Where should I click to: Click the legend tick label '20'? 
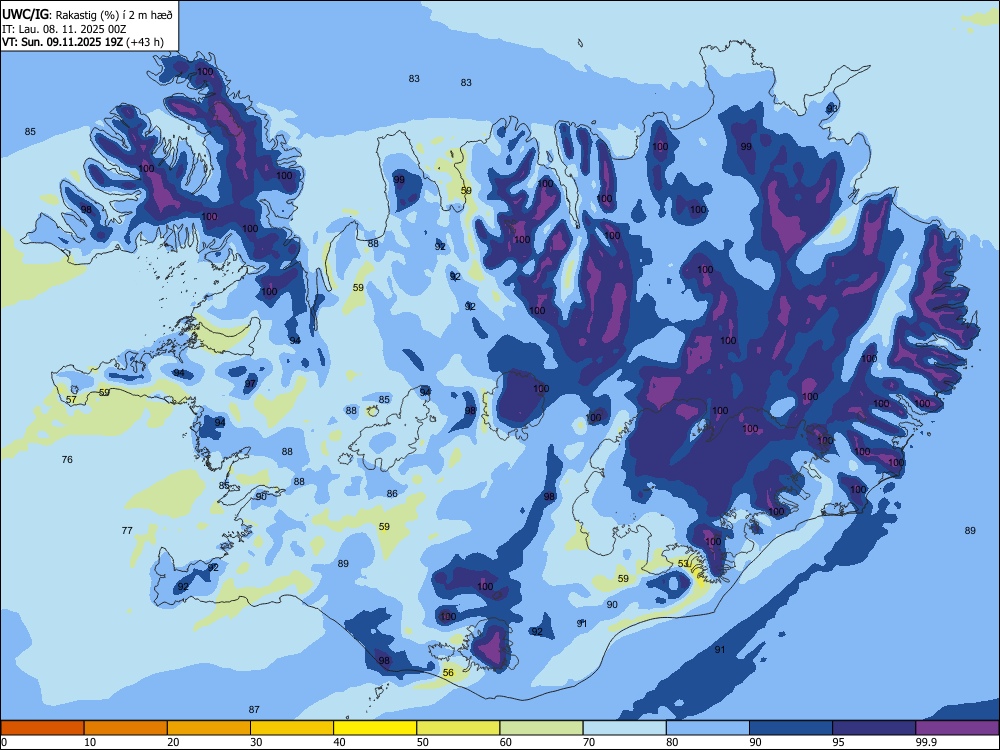click(173, 742)
